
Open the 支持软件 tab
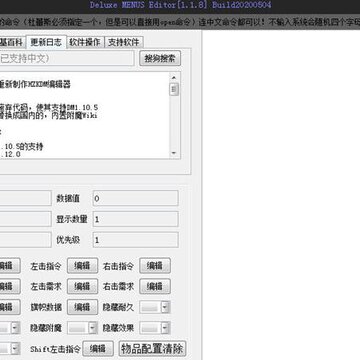(x=124, y=42)
